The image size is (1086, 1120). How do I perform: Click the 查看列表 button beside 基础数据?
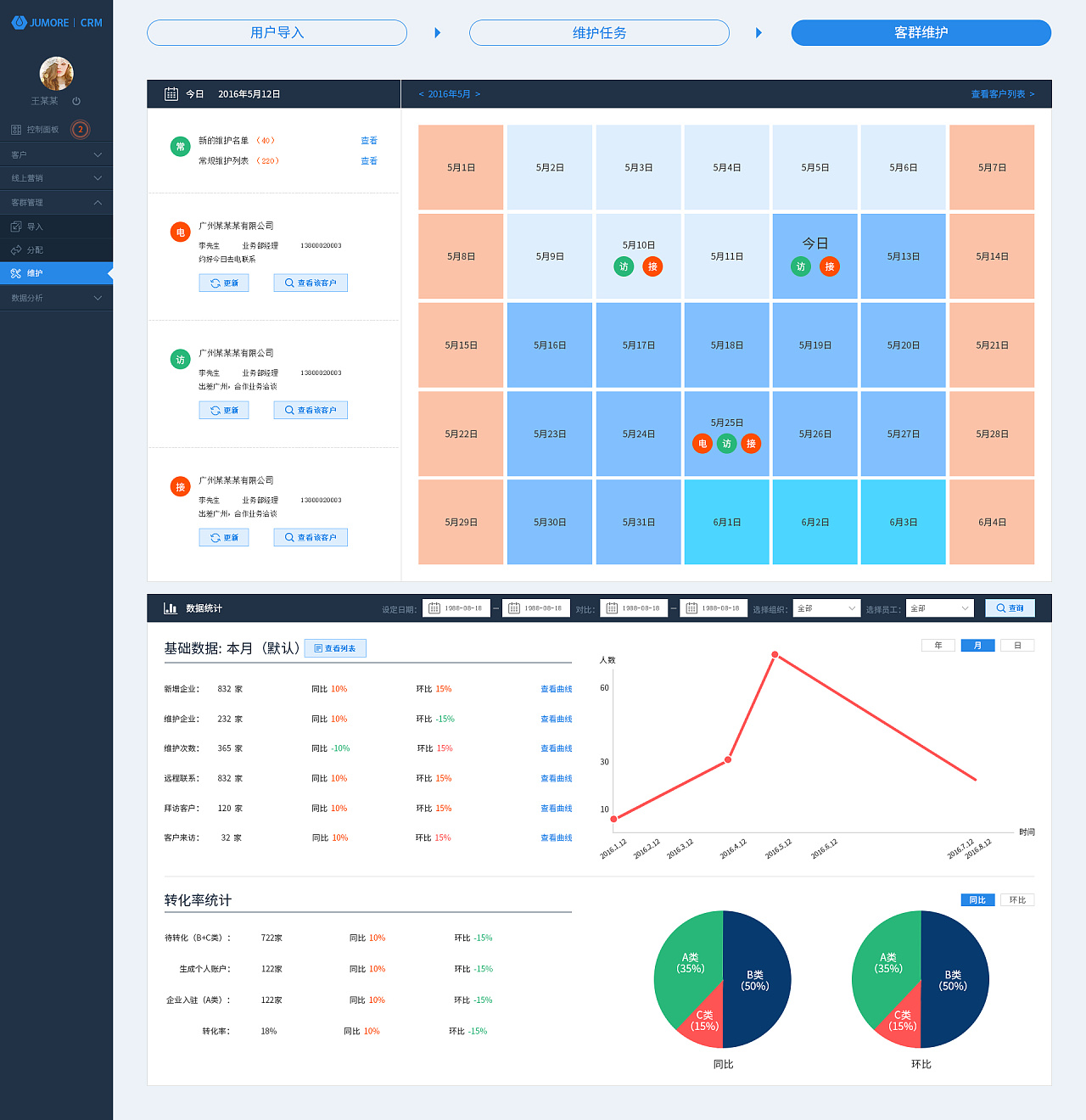(335, 648)
